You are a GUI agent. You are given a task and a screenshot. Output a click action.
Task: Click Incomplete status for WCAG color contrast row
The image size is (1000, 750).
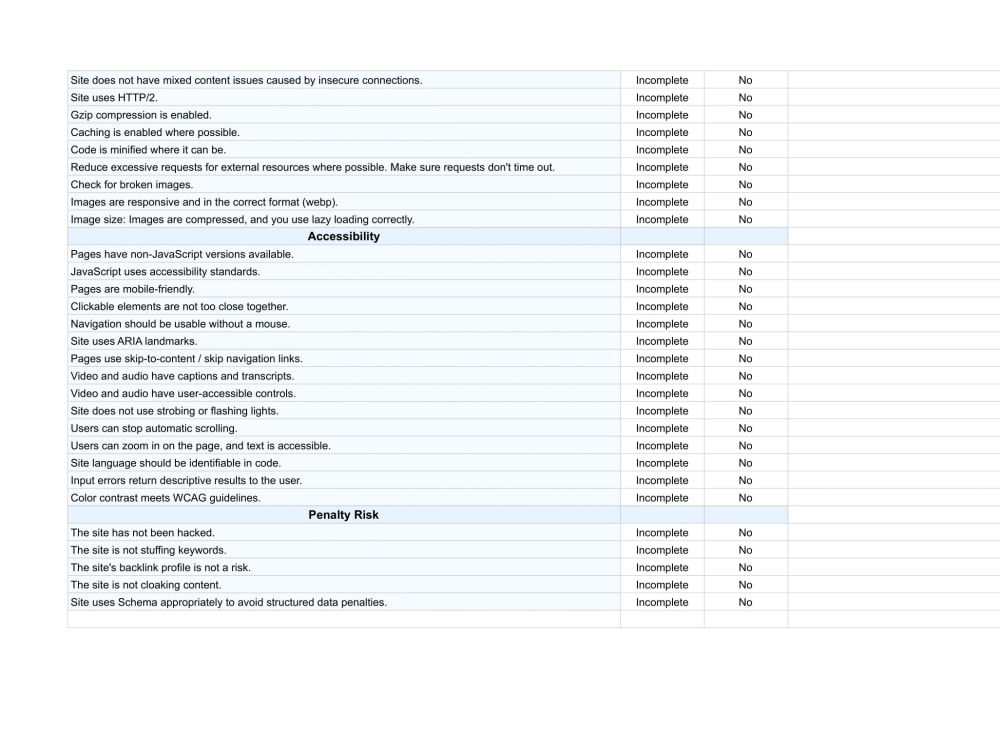click(x=662, y=498)
